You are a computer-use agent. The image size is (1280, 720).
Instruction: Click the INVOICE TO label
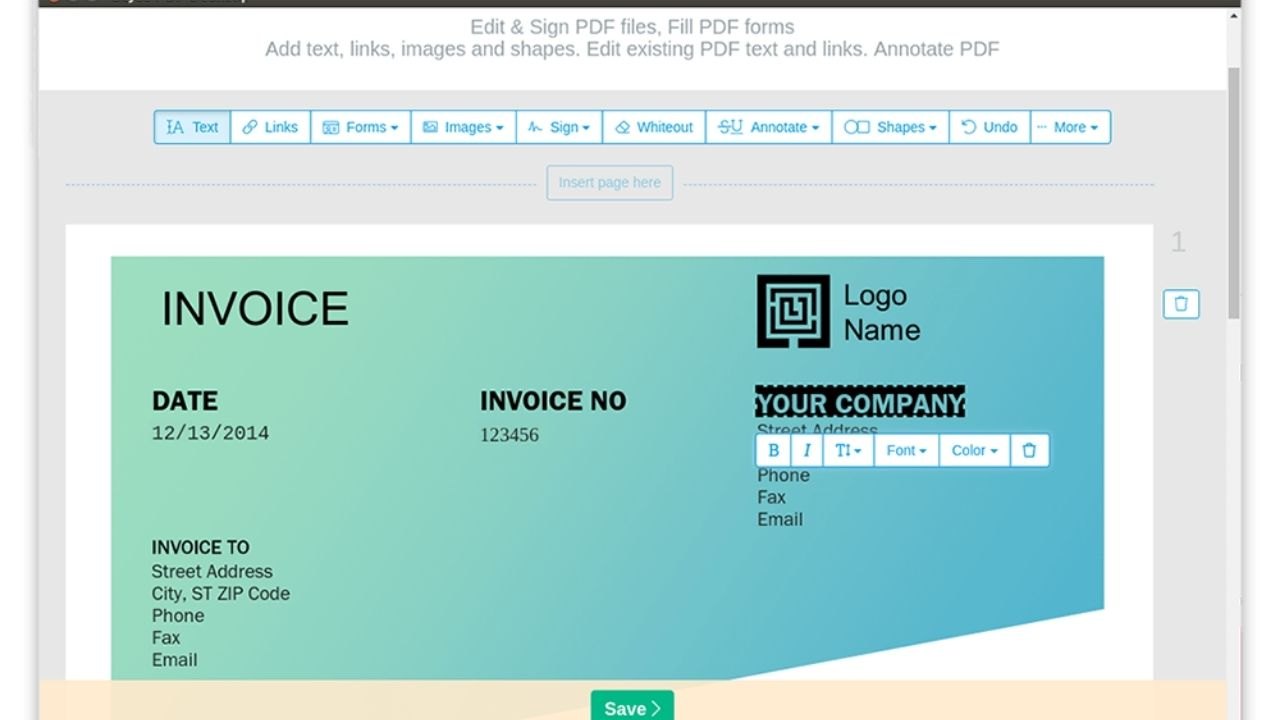(200, 548)
